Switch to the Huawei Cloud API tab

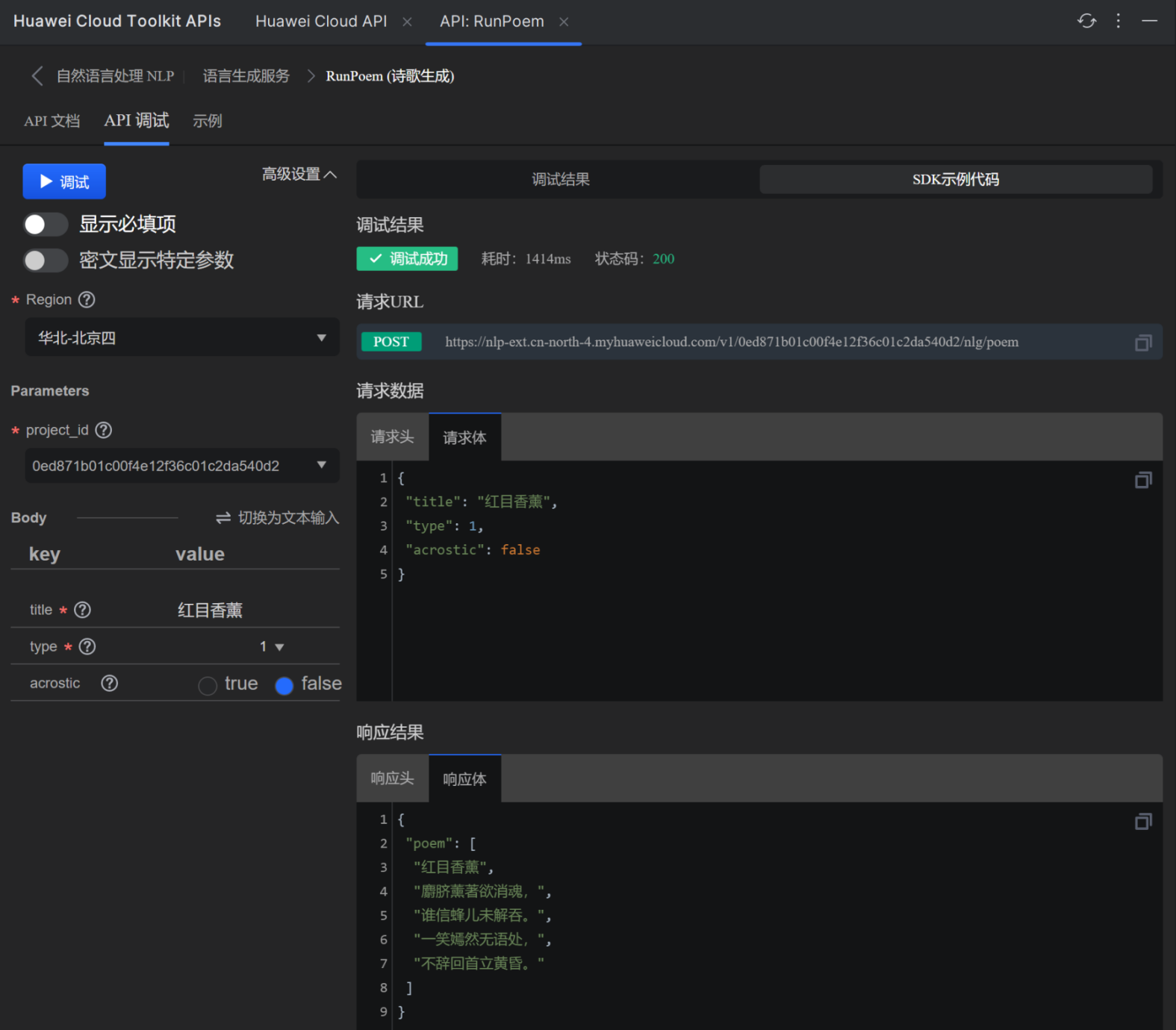(321, 22)
